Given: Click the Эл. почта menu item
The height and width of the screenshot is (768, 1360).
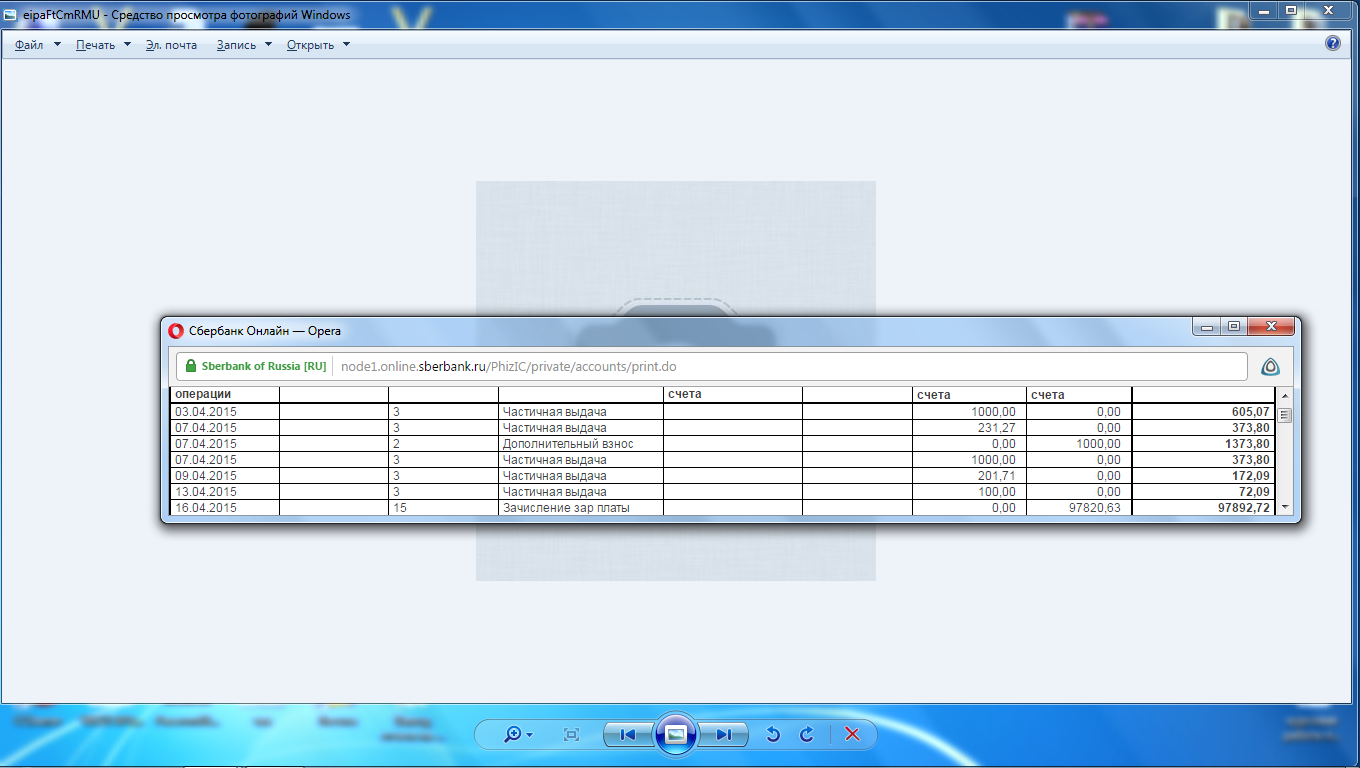Looking at the screenshot, I should click(171, 45).
